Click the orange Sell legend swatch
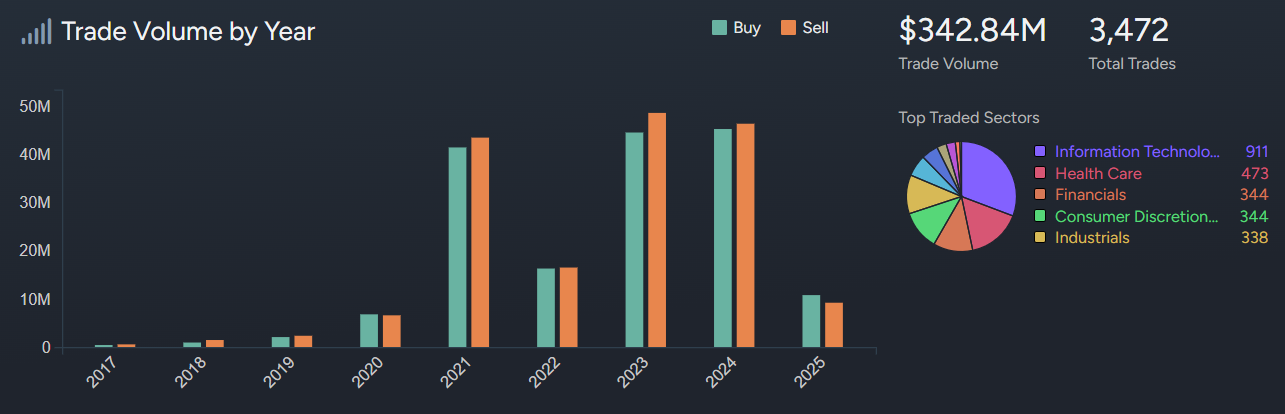This screenshot has height=414, width=1285. [788, 28]
